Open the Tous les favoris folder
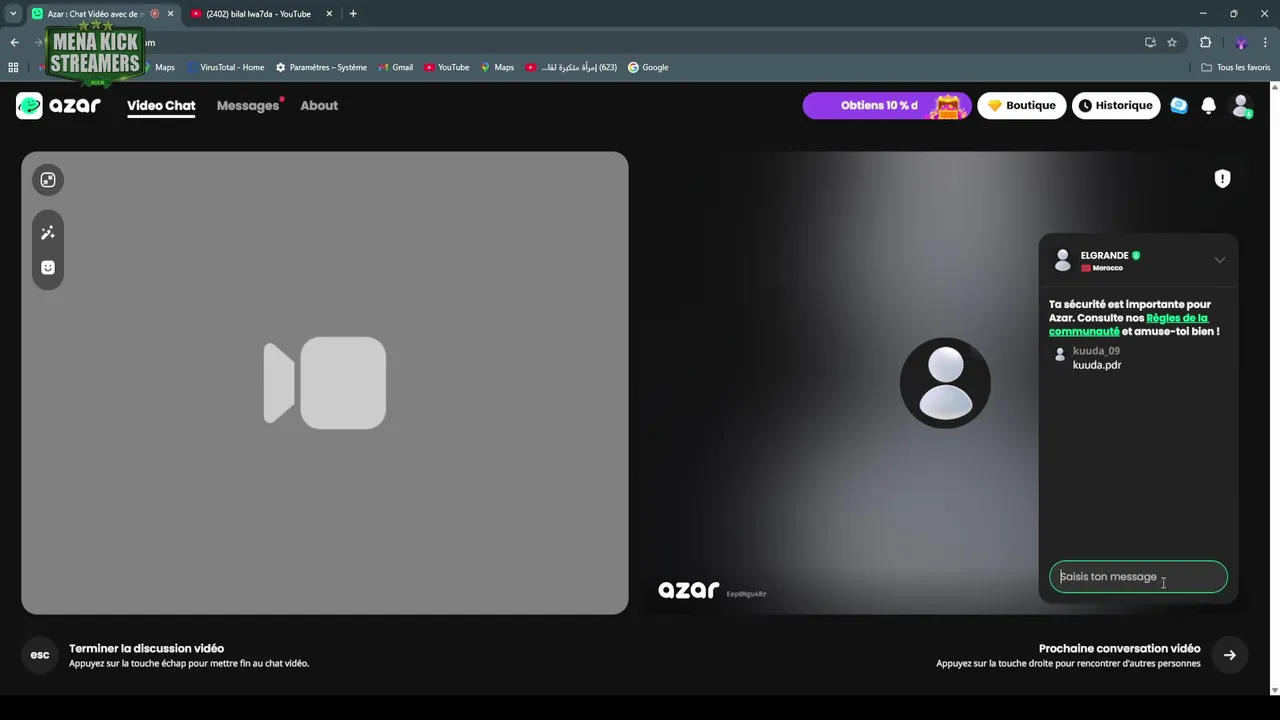 (x=1236, y=67)
